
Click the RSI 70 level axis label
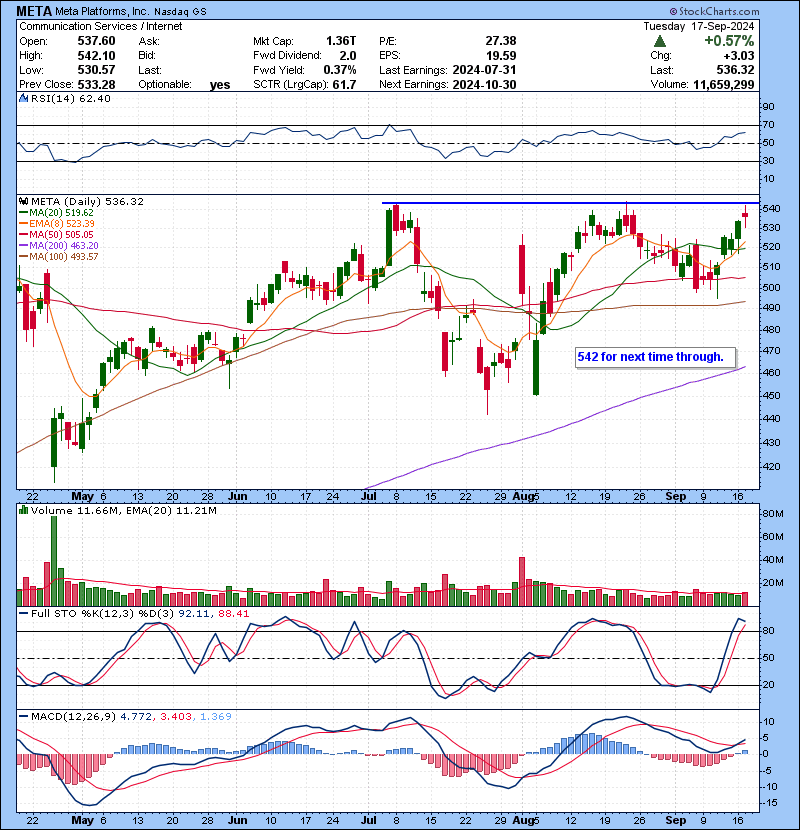768,125
